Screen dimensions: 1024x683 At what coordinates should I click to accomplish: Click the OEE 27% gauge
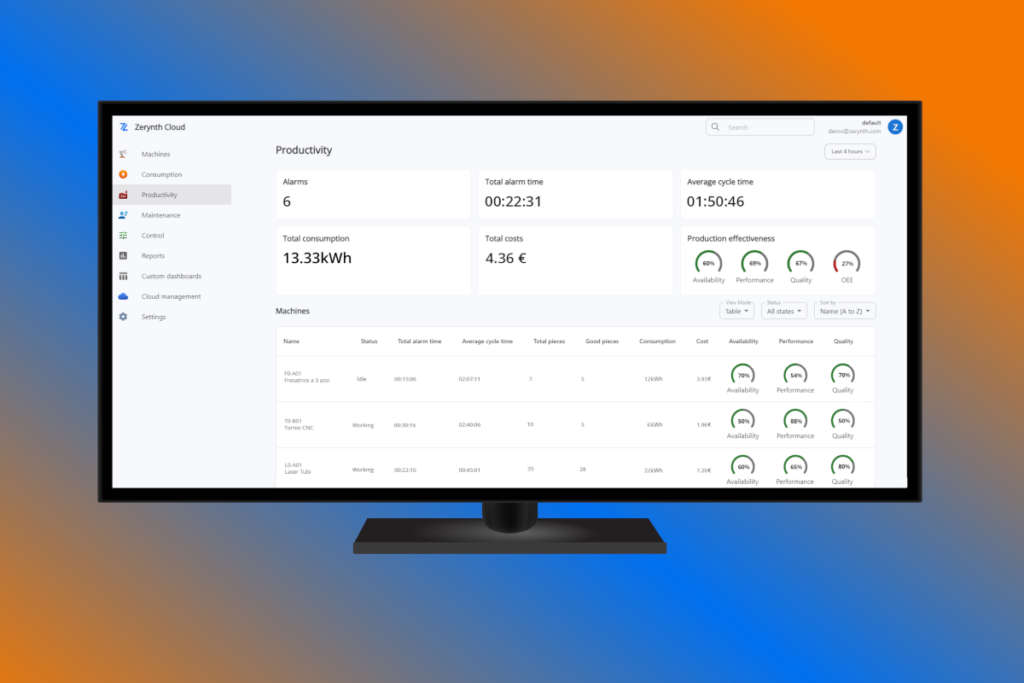[846, 263]
